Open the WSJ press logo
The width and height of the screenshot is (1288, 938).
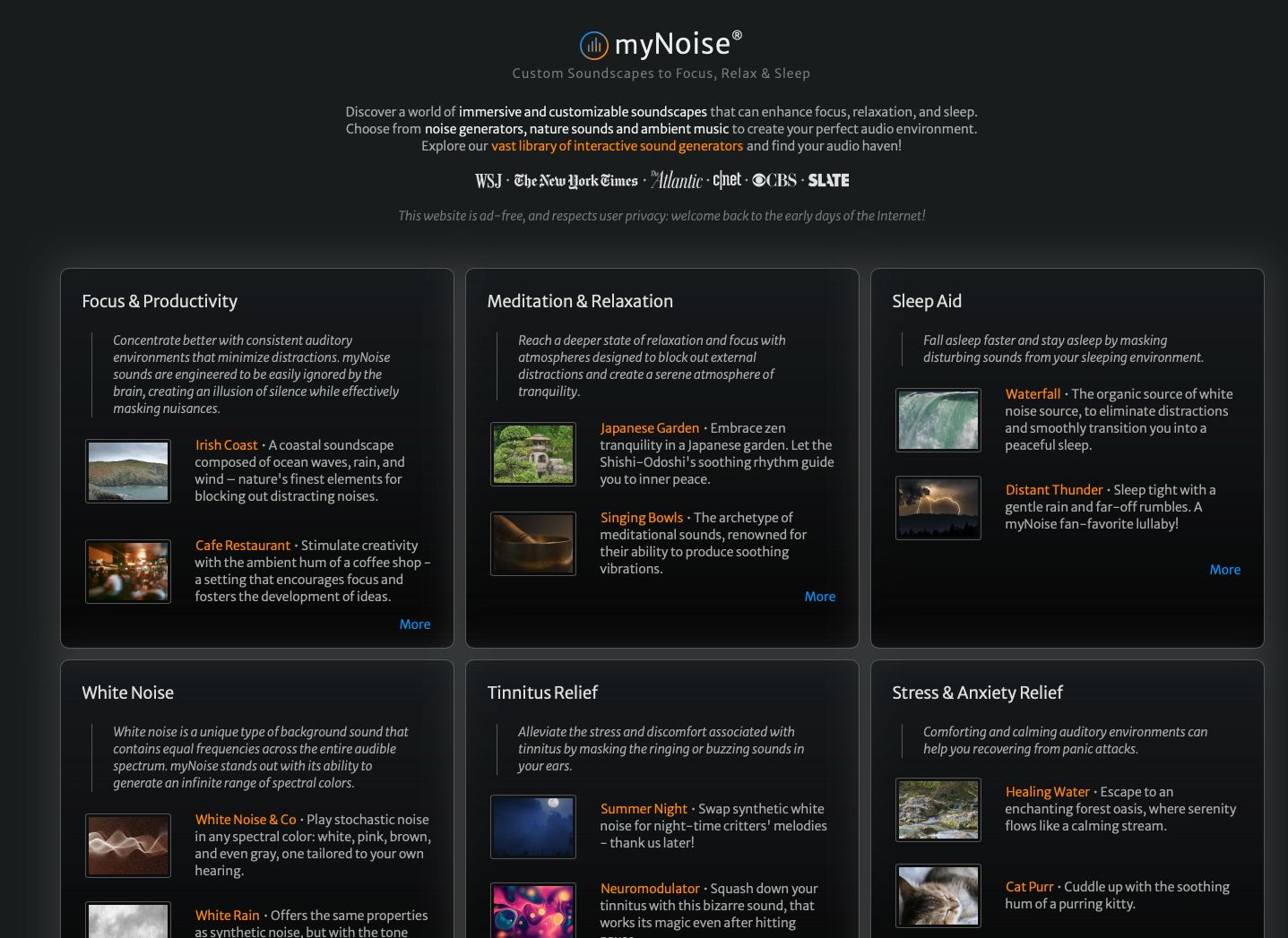point(488,181)
